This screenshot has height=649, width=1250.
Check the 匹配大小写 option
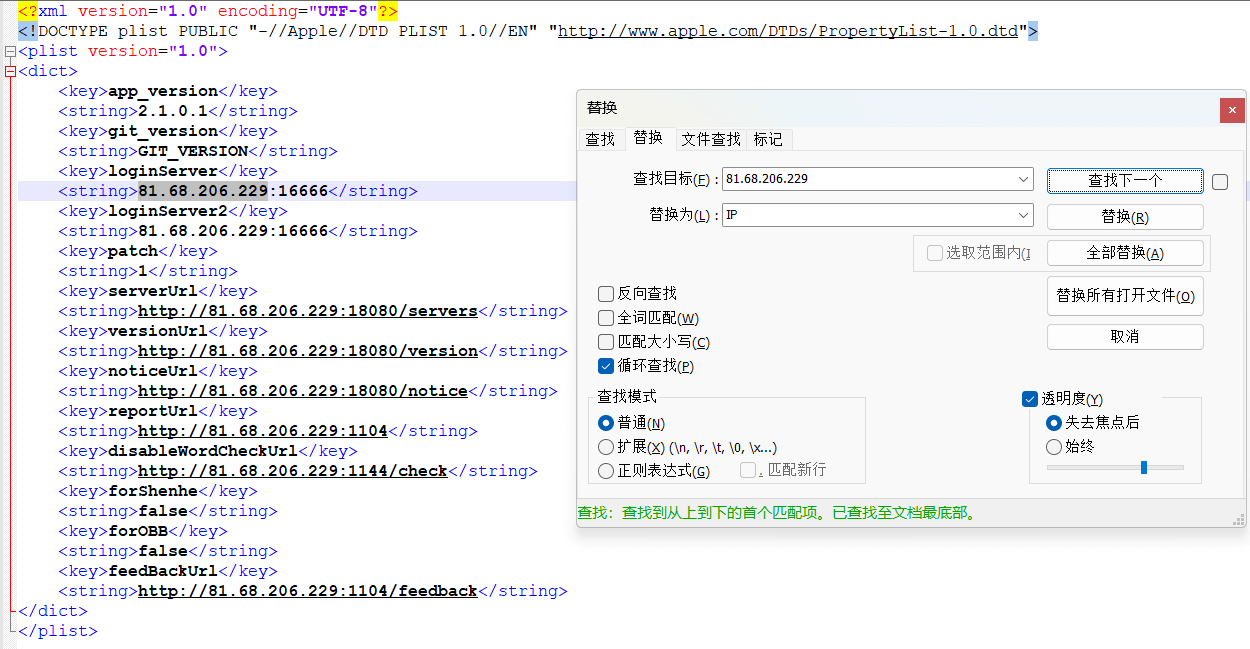(606, 342)
